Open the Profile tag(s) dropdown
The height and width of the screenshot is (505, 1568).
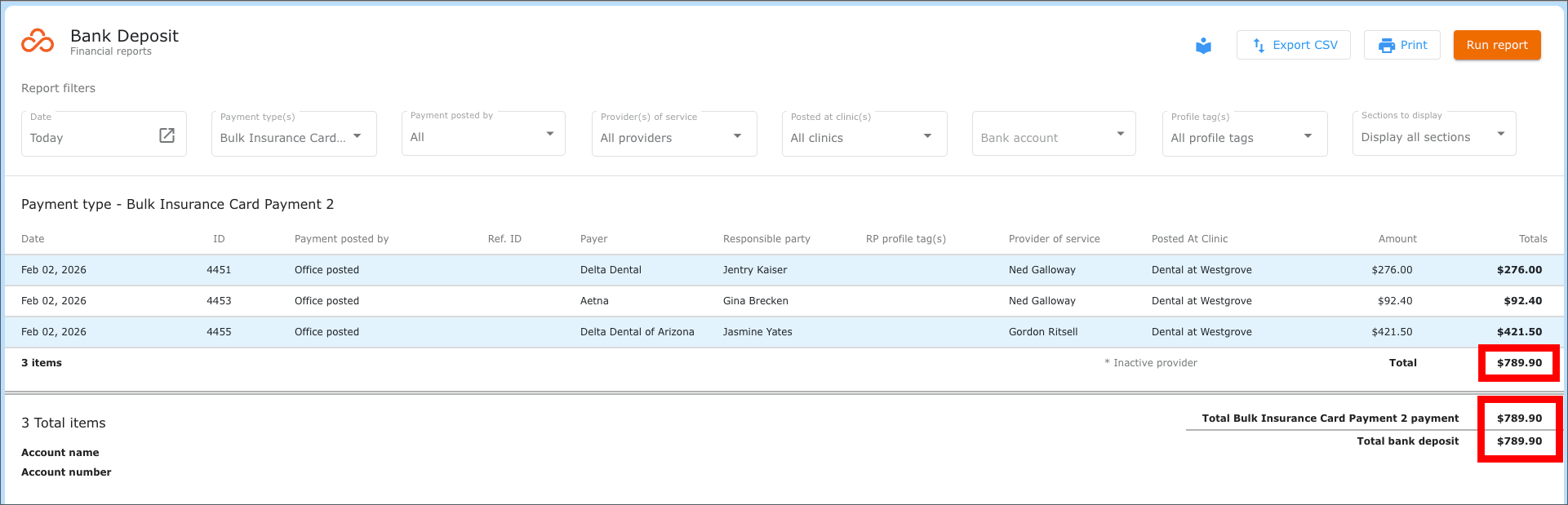(x=1245, y=134)
